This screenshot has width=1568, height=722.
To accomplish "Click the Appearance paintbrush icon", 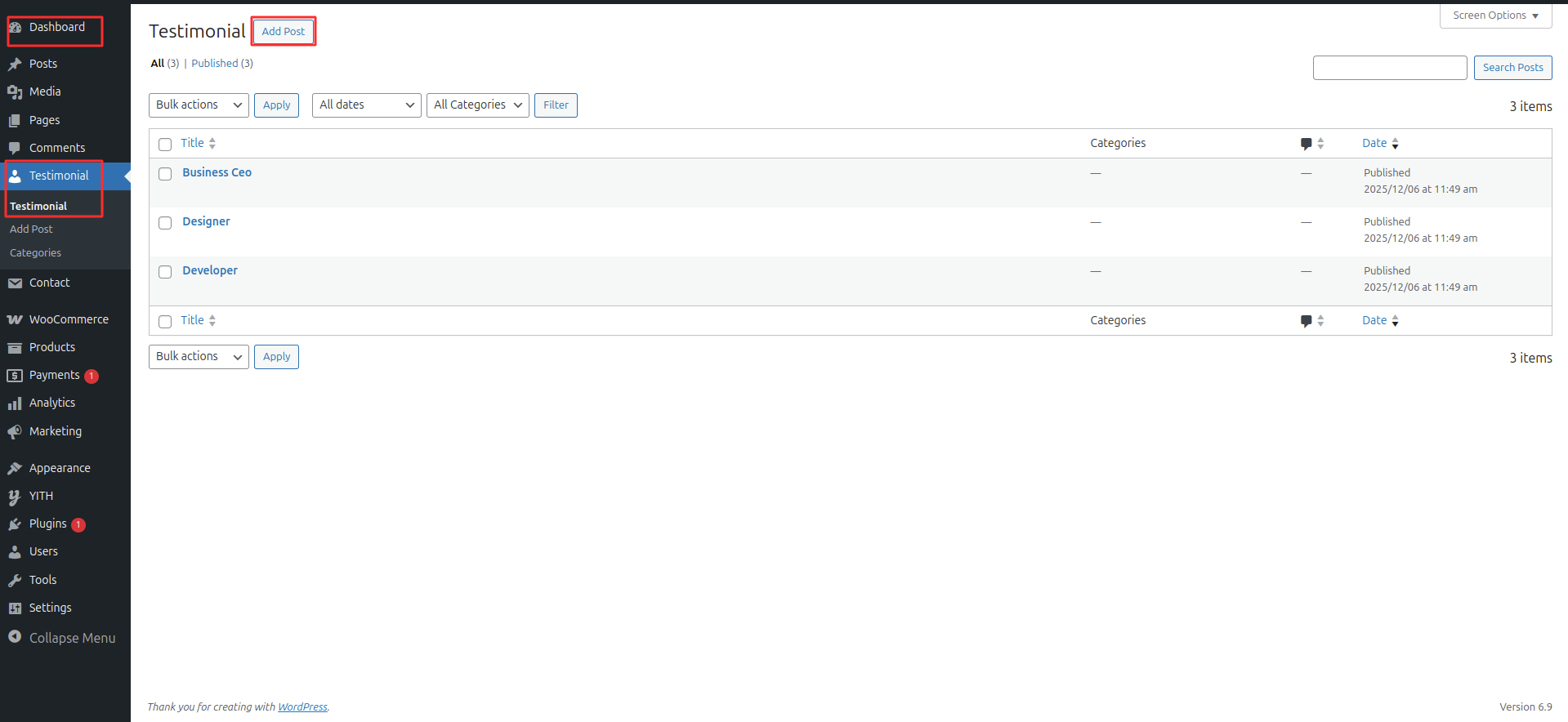I will click(x=15, y=469).
